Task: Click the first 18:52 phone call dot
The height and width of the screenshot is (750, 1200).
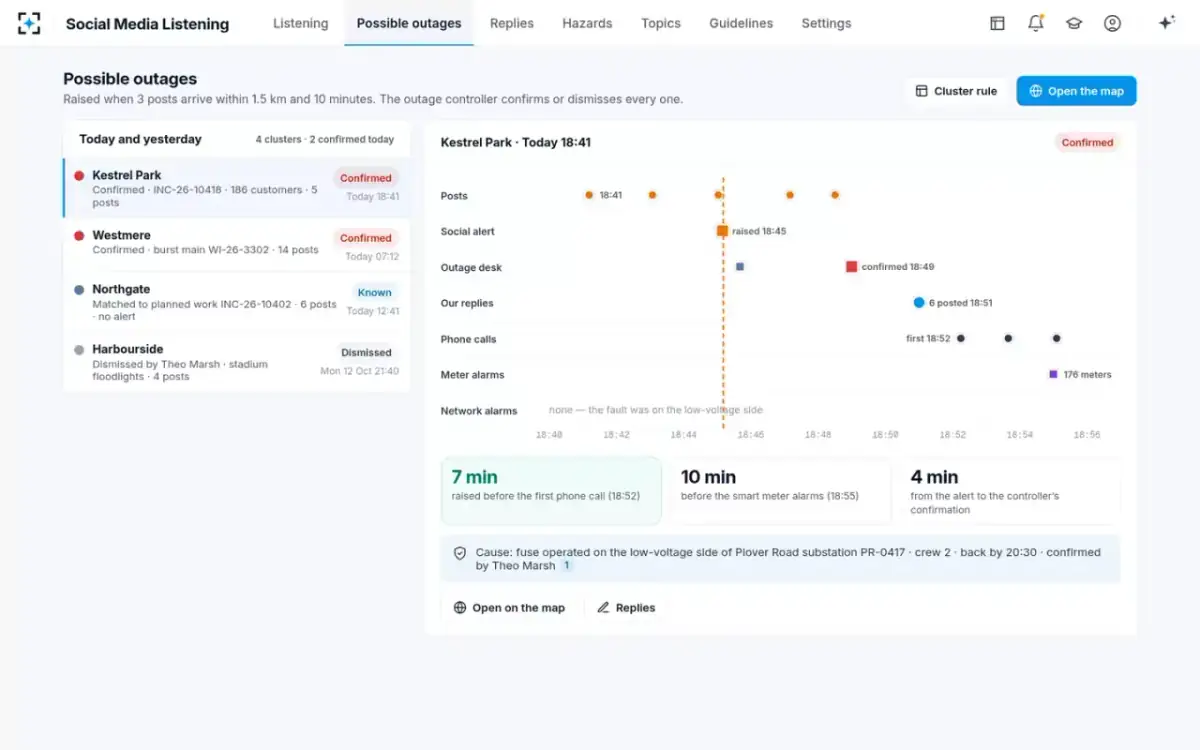Action: (961, 339)
